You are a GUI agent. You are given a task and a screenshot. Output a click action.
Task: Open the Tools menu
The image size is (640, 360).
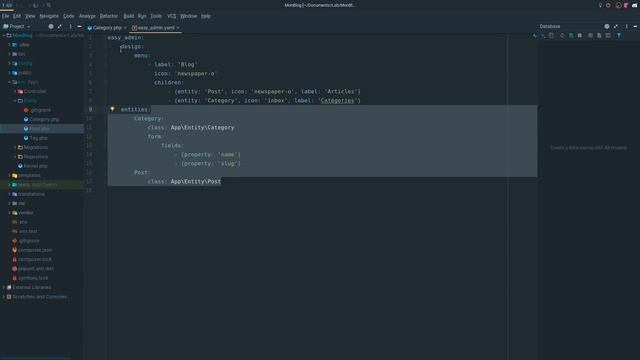156,16
